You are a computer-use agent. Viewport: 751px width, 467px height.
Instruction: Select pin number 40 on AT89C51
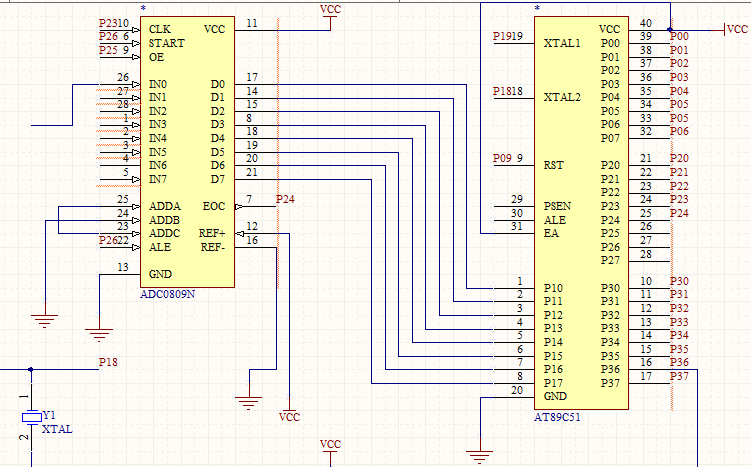click(x=646, y=23)
